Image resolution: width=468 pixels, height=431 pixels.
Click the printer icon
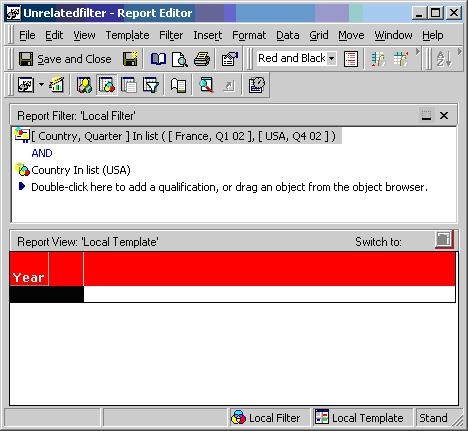202,59
